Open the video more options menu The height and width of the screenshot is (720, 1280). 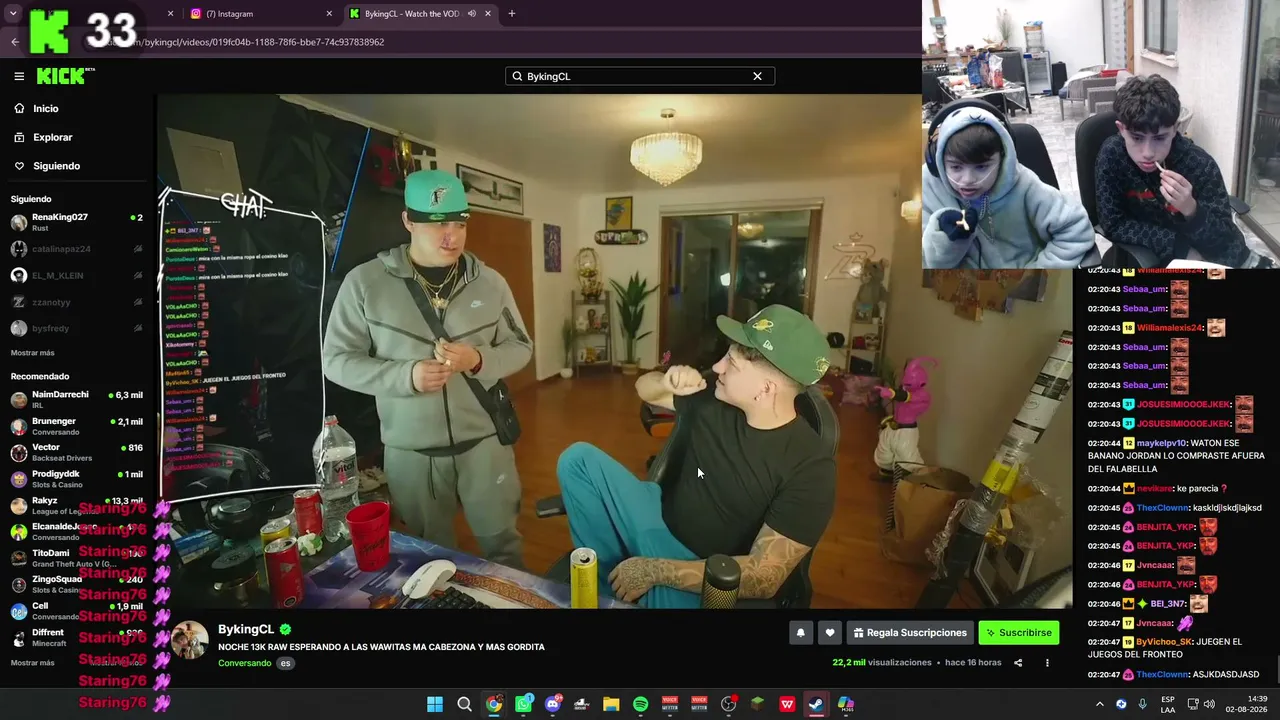coord(1047,662)
